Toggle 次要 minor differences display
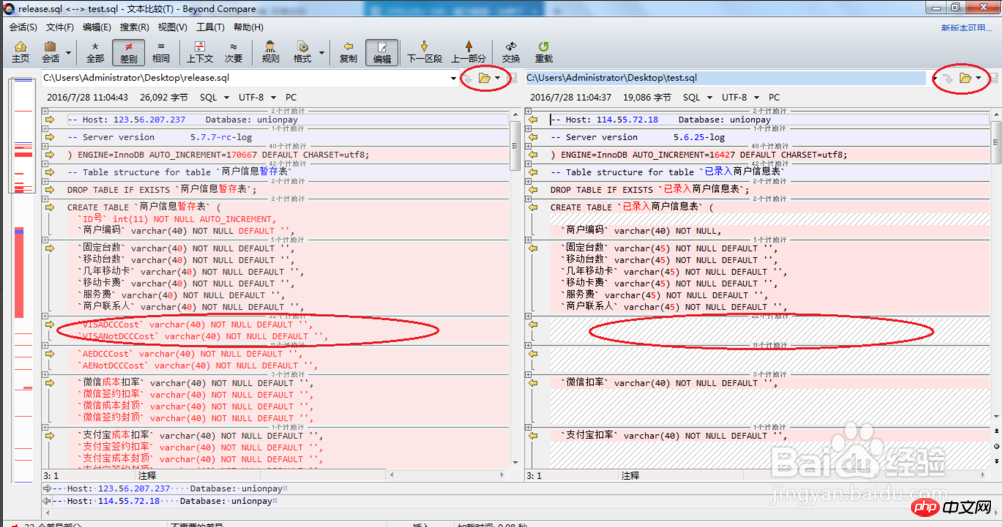 (233, 52)
